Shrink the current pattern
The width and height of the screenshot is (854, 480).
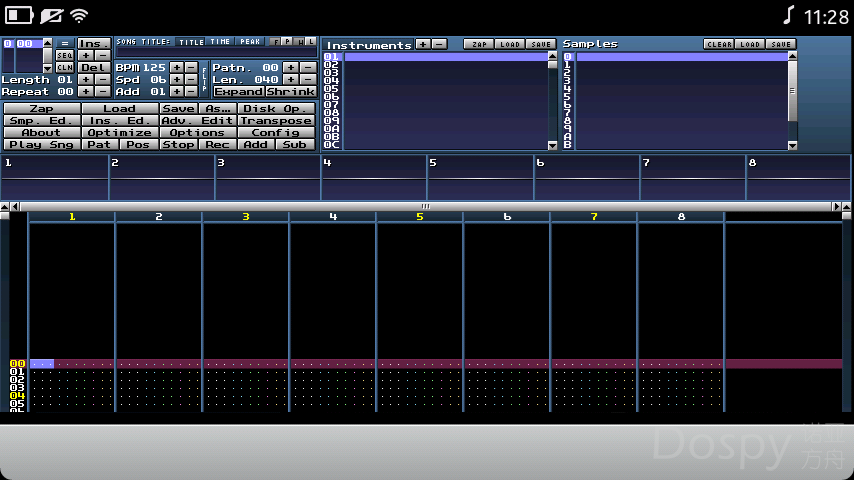pos(291,92)
